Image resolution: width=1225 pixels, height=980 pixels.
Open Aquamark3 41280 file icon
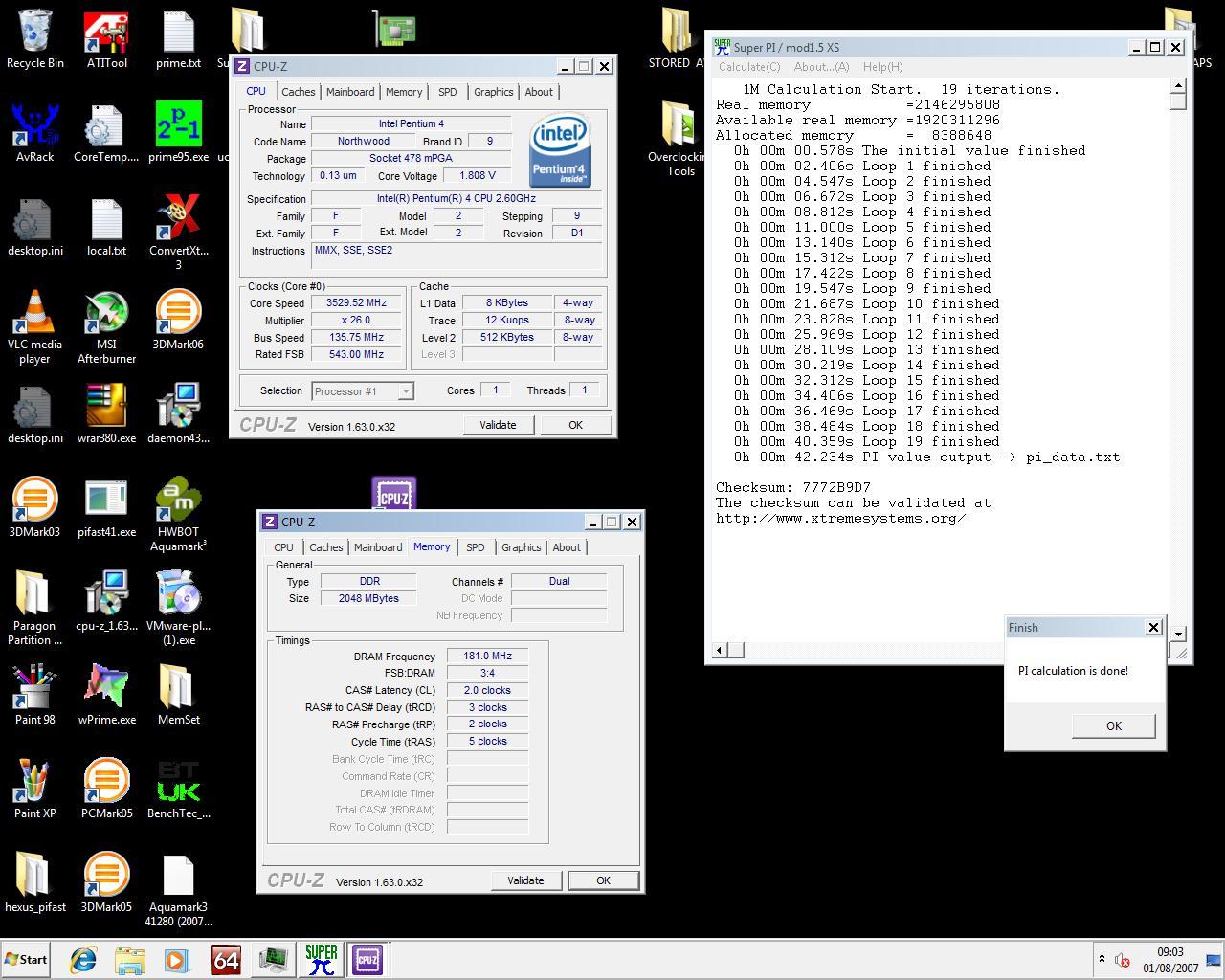[x=178, y=890]
